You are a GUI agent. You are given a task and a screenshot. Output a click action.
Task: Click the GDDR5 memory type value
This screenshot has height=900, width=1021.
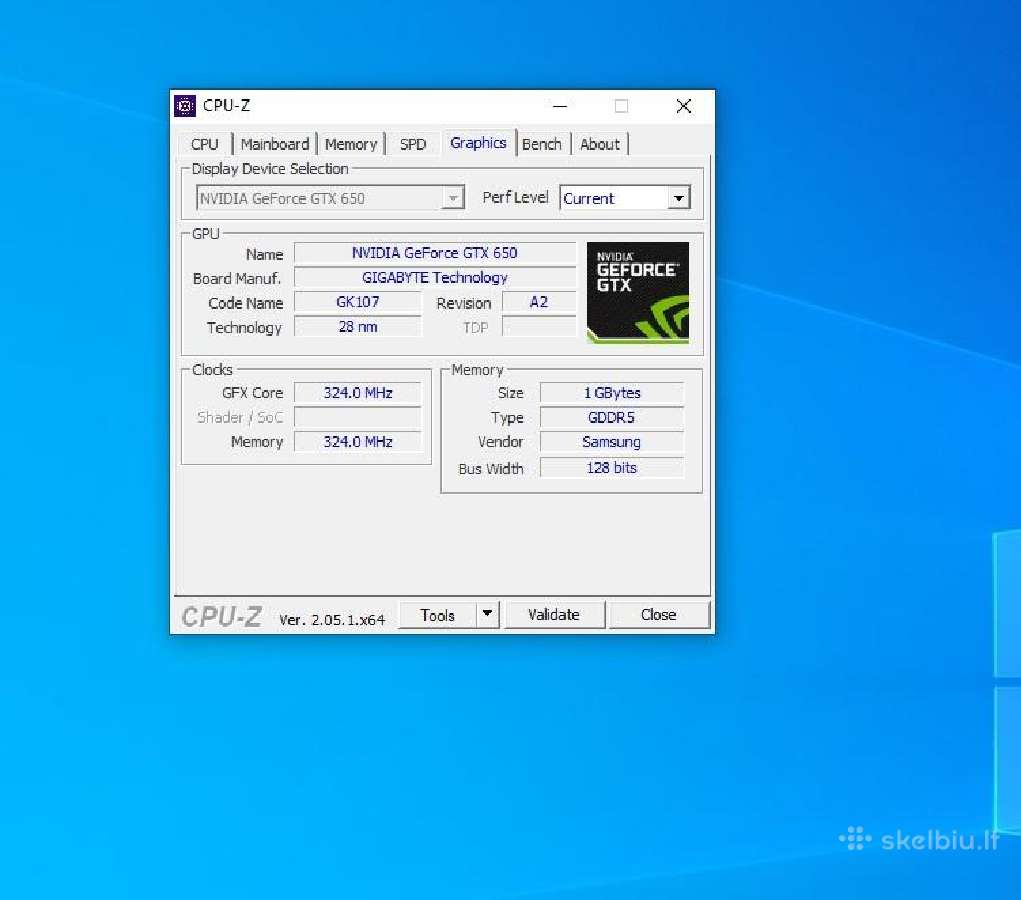(612, 417)
